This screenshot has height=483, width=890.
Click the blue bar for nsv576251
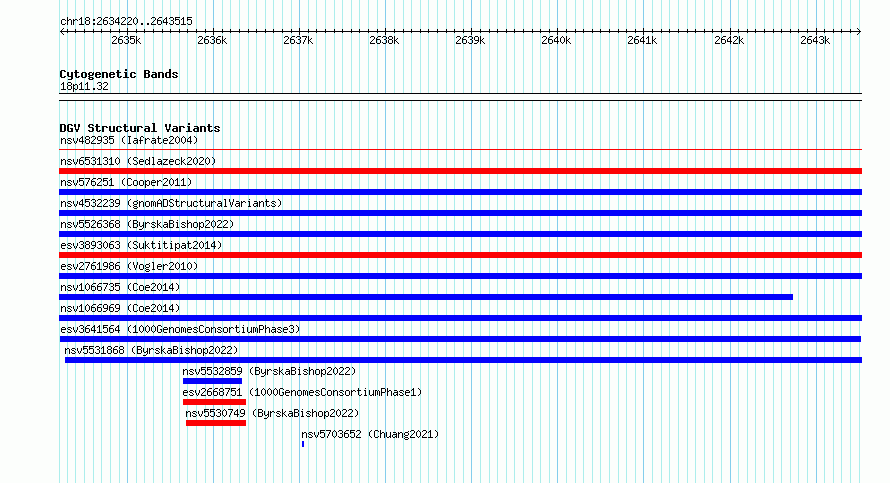coord(460,192)
